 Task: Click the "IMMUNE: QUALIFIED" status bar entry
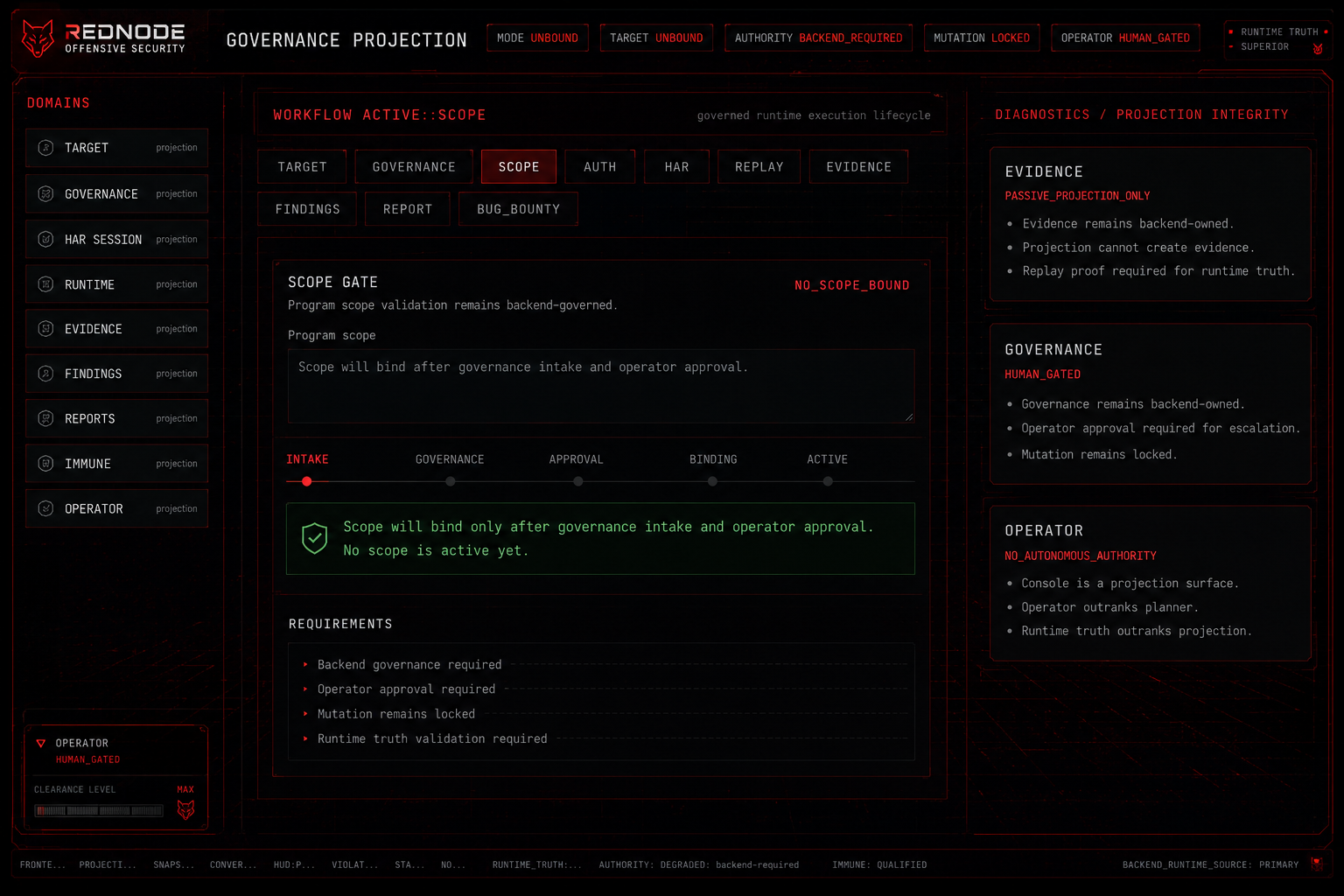coord(879,864)
